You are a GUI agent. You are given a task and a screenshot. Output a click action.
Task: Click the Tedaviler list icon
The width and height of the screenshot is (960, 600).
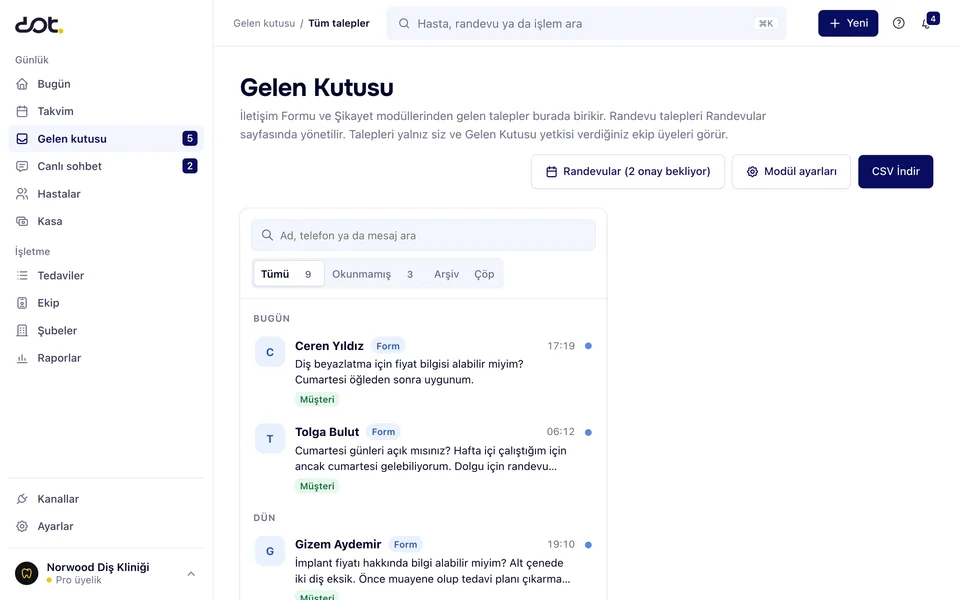pyautogui.click(x=22, y=276)
